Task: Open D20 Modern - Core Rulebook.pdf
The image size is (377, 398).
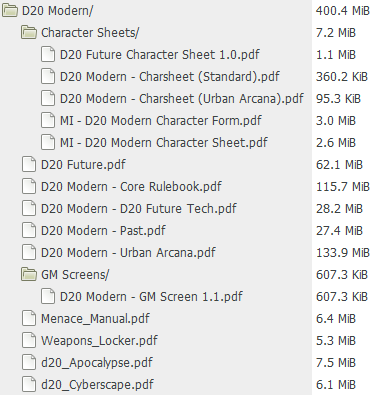Action: pos(131,187)
